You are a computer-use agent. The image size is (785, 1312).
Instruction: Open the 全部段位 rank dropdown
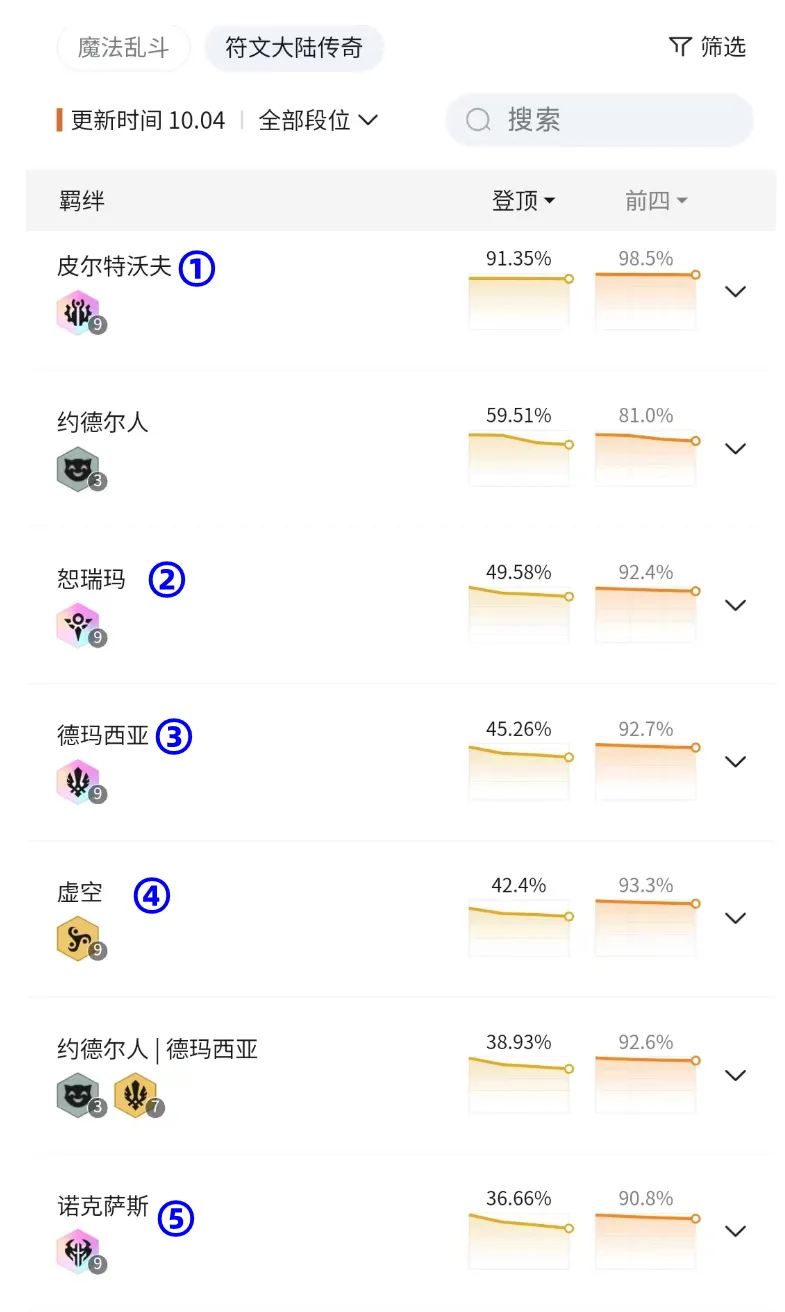coord(318,120)
